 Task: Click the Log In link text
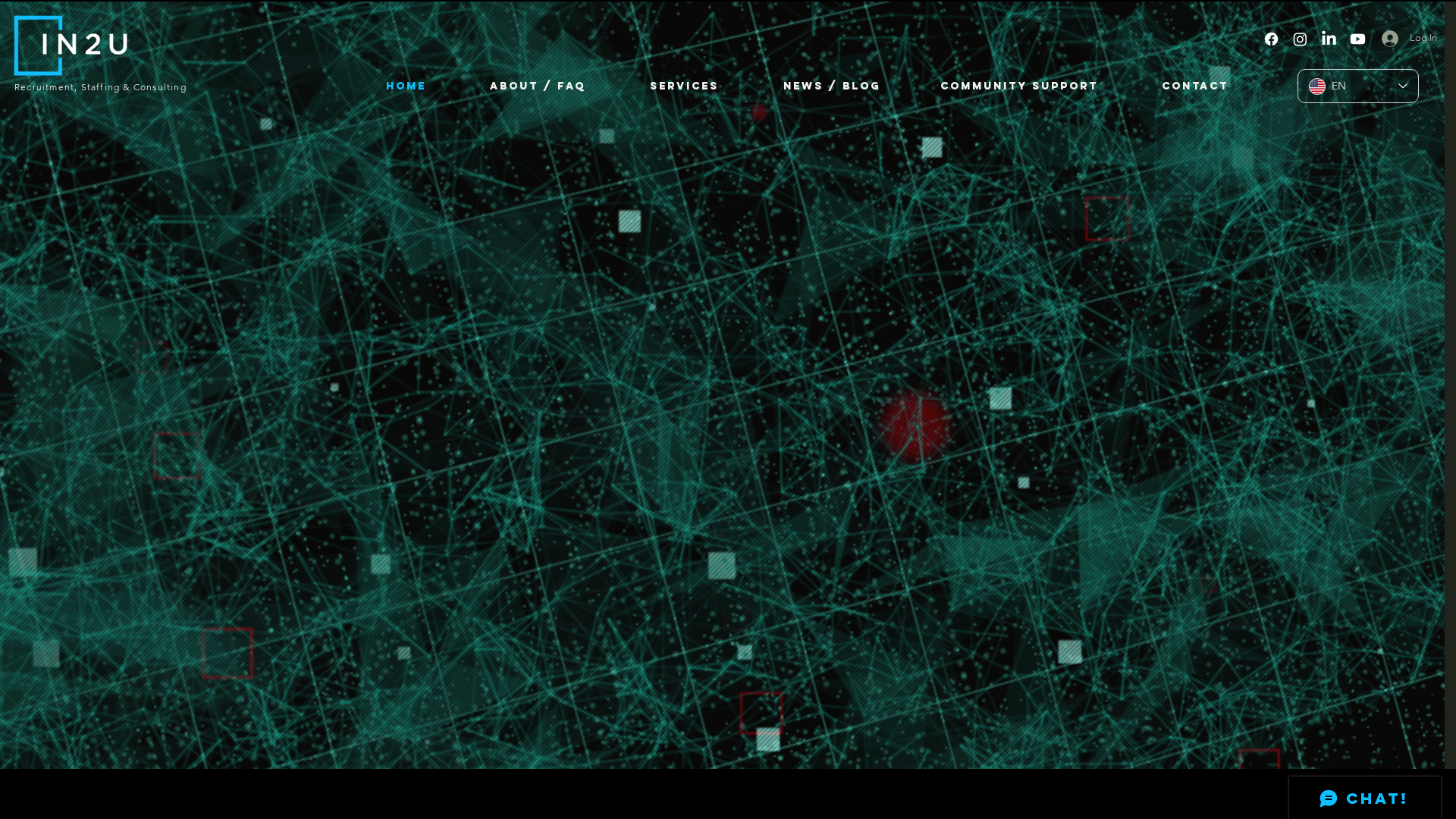pos(1423,38)
